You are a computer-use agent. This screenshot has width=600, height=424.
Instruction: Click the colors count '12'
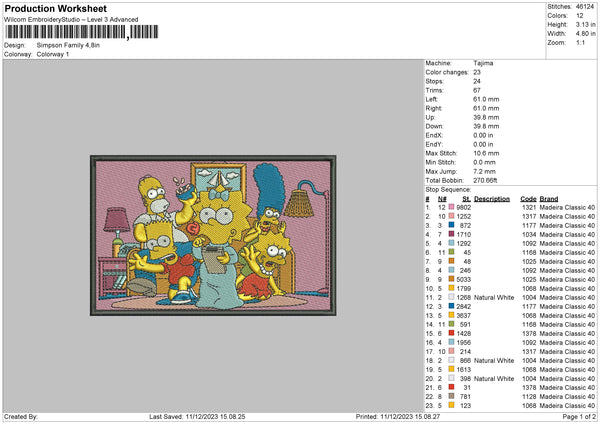[579, 16]
